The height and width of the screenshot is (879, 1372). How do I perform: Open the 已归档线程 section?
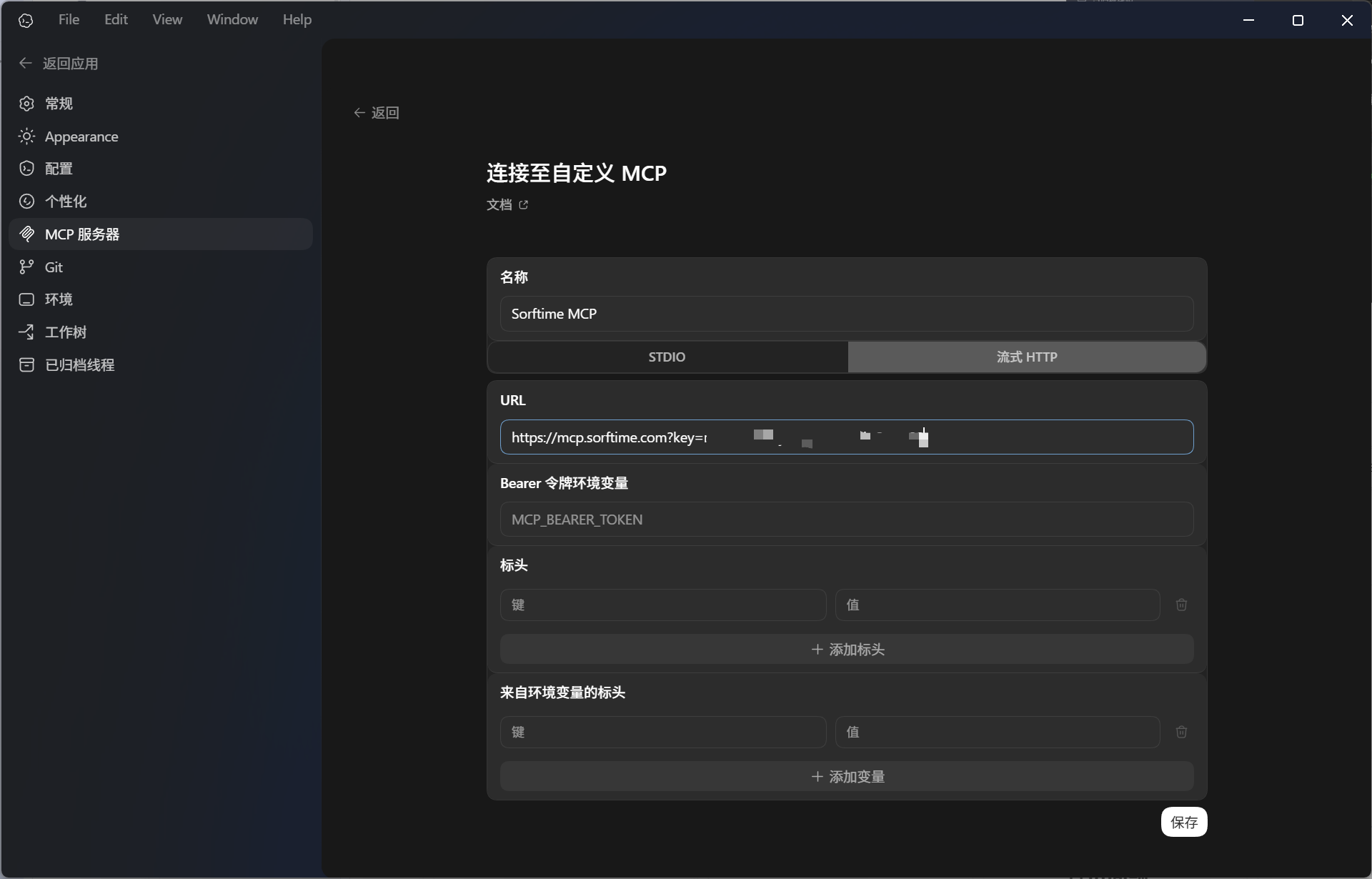[x=79, y=364]
